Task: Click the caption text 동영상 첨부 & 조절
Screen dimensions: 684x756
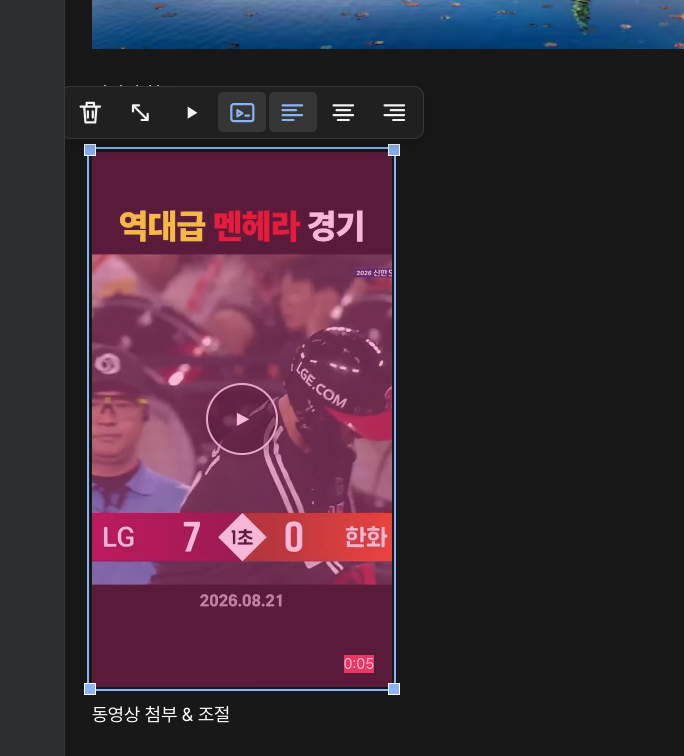Action: [x=161, y=714]
